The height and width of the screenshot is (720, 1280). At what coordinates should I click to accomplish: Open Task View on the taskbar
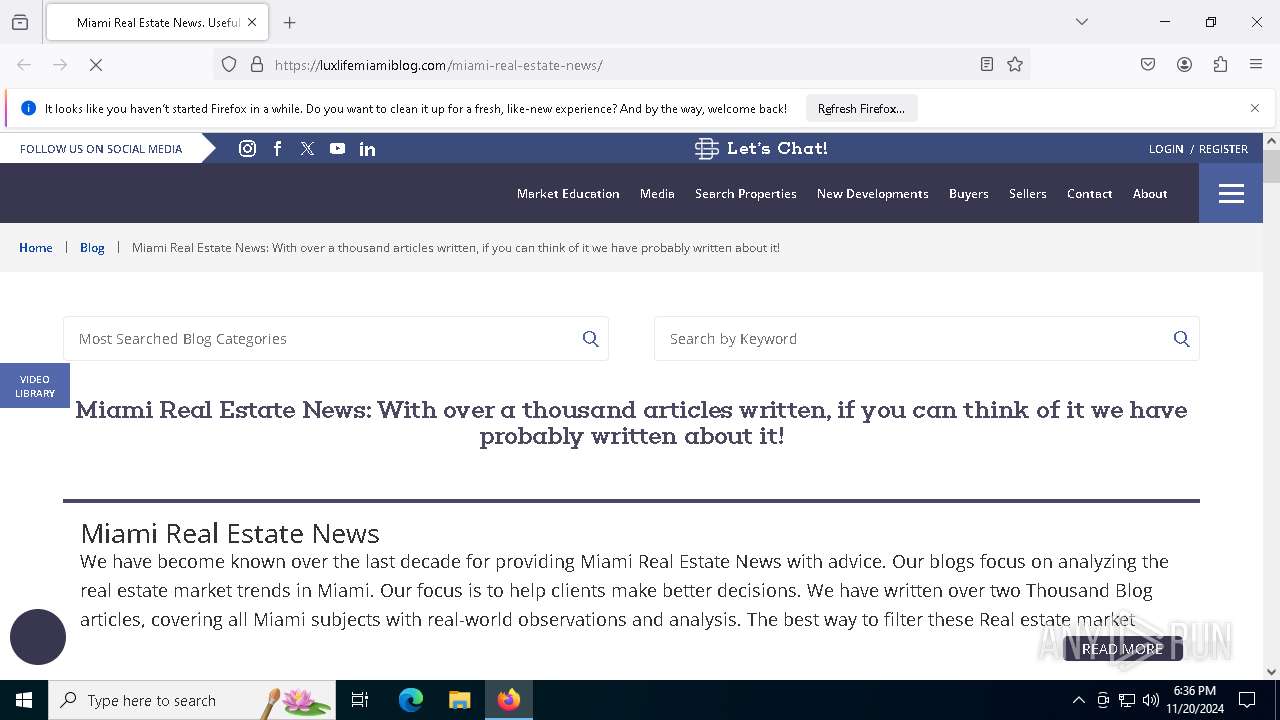point(360,700)
